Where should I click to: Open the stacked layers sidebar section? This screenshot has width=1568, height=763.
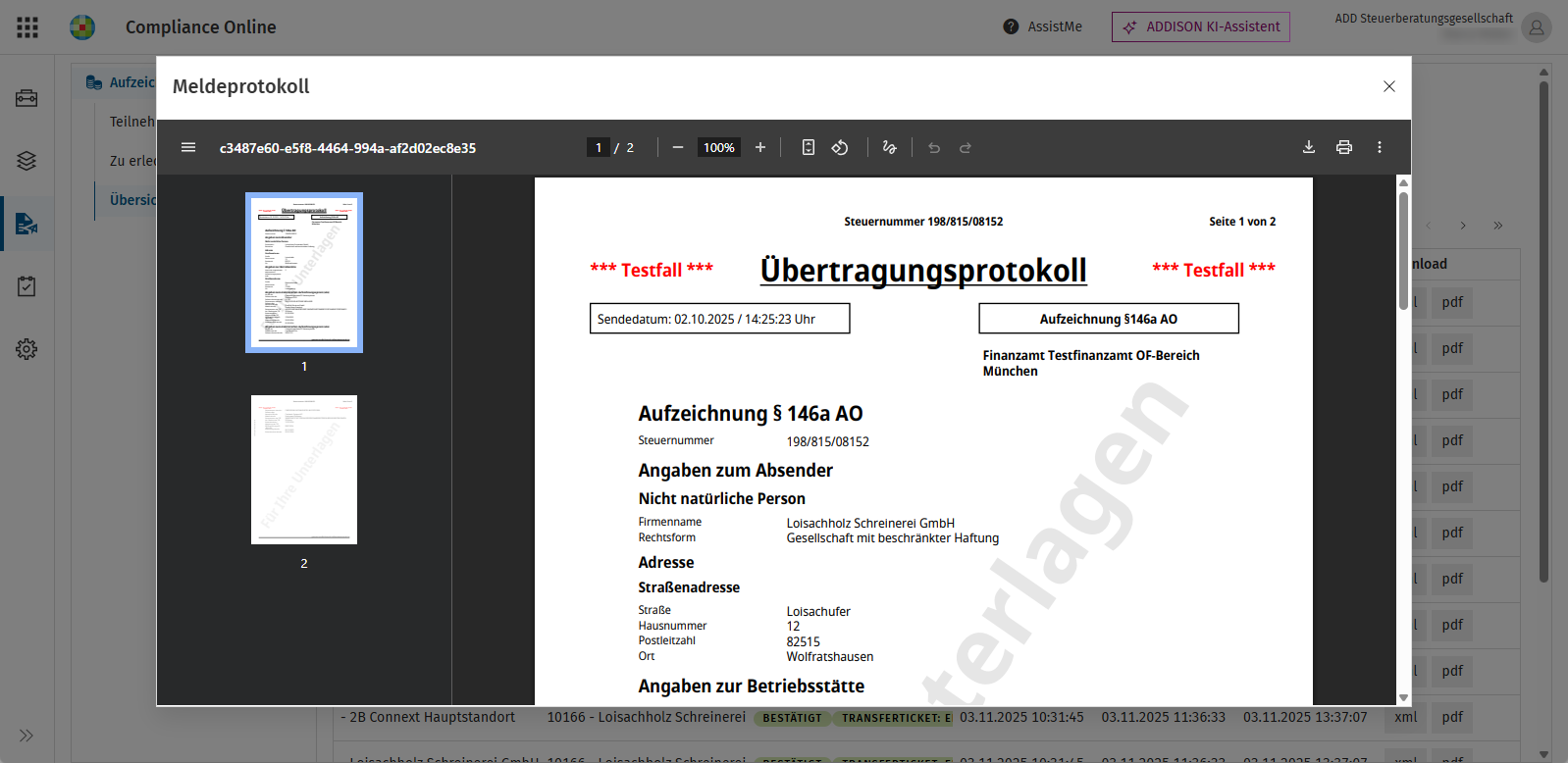tap(26, 161)
